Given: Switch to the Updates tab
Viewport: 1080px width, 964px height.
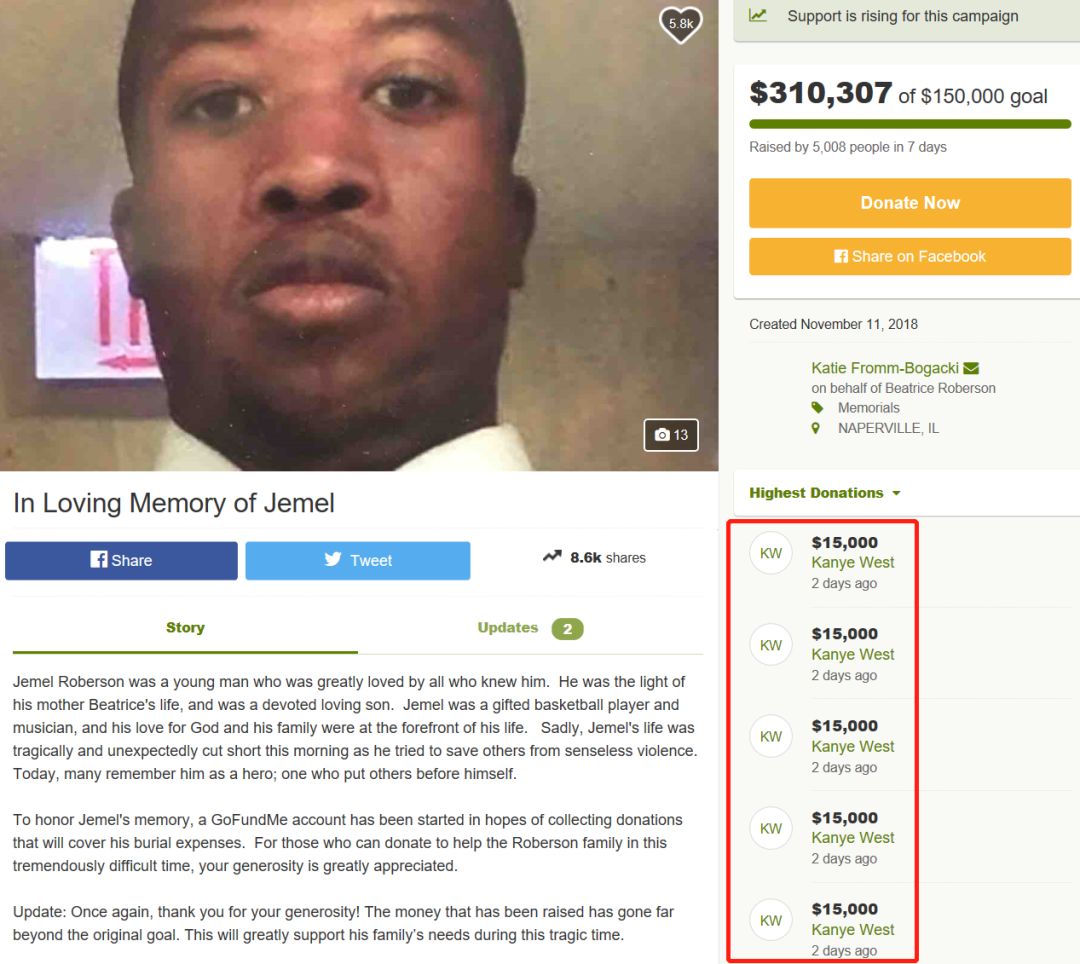Looking at the screenshot, I should [530, 628].
